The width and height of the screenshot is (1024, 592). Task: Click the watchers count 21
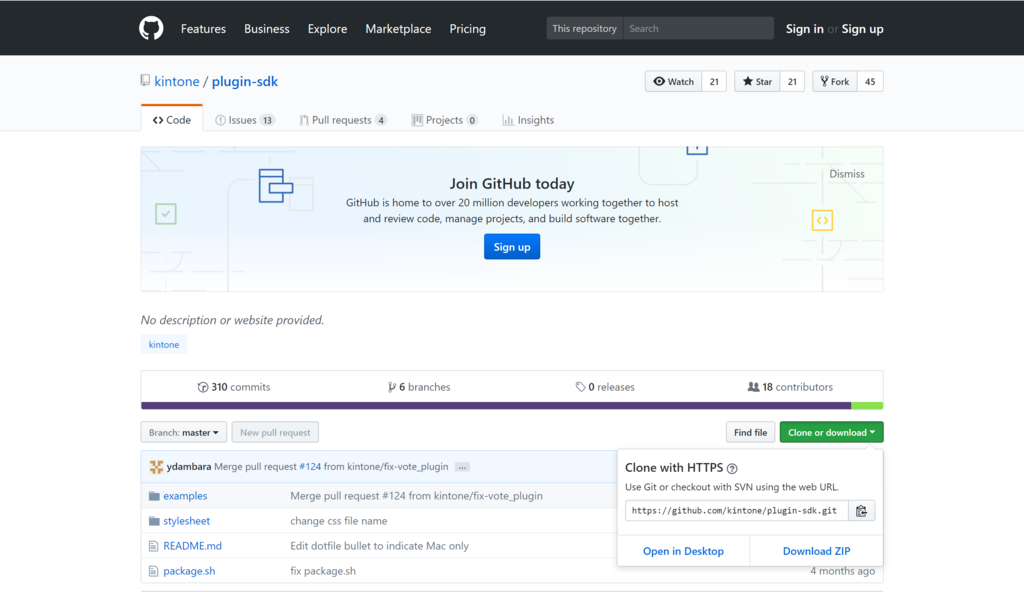tap(714, 82)
